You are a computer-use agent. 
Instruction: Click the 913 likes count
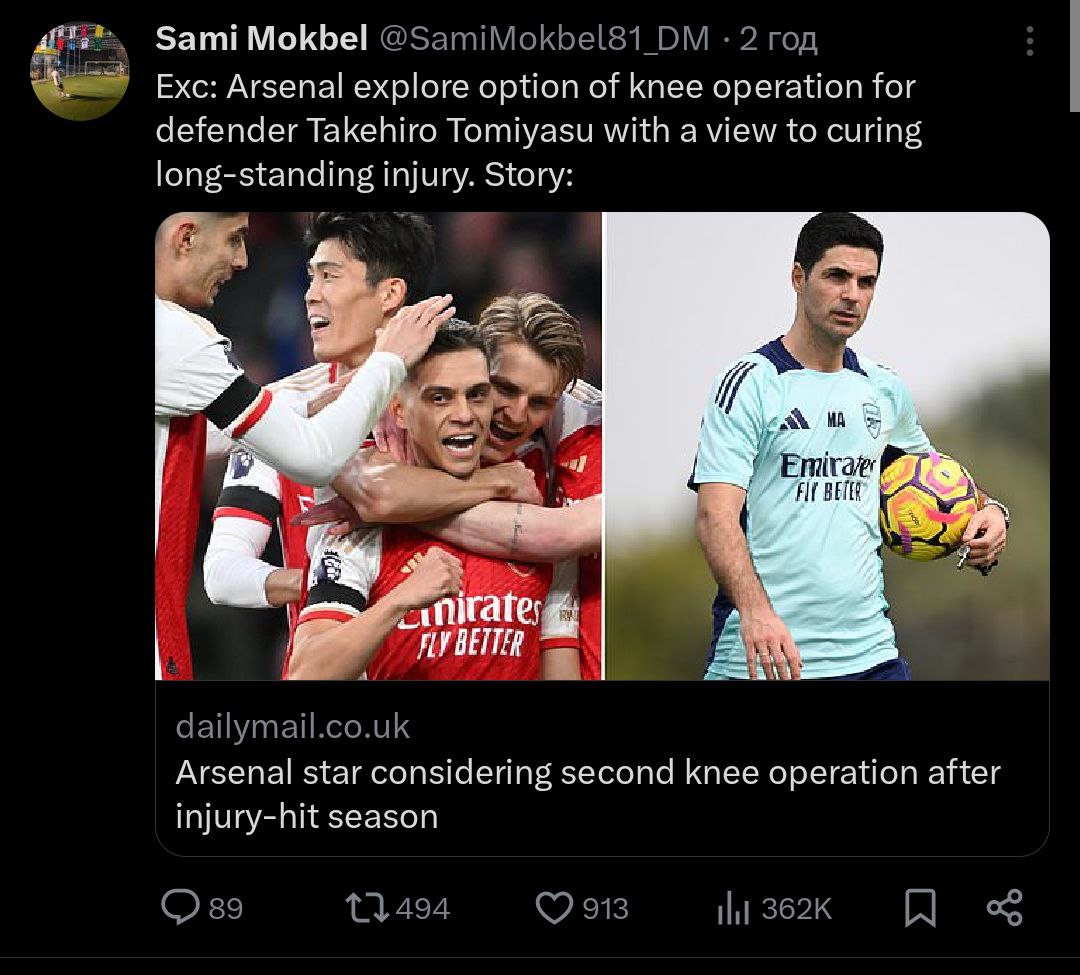coord(605,908)
